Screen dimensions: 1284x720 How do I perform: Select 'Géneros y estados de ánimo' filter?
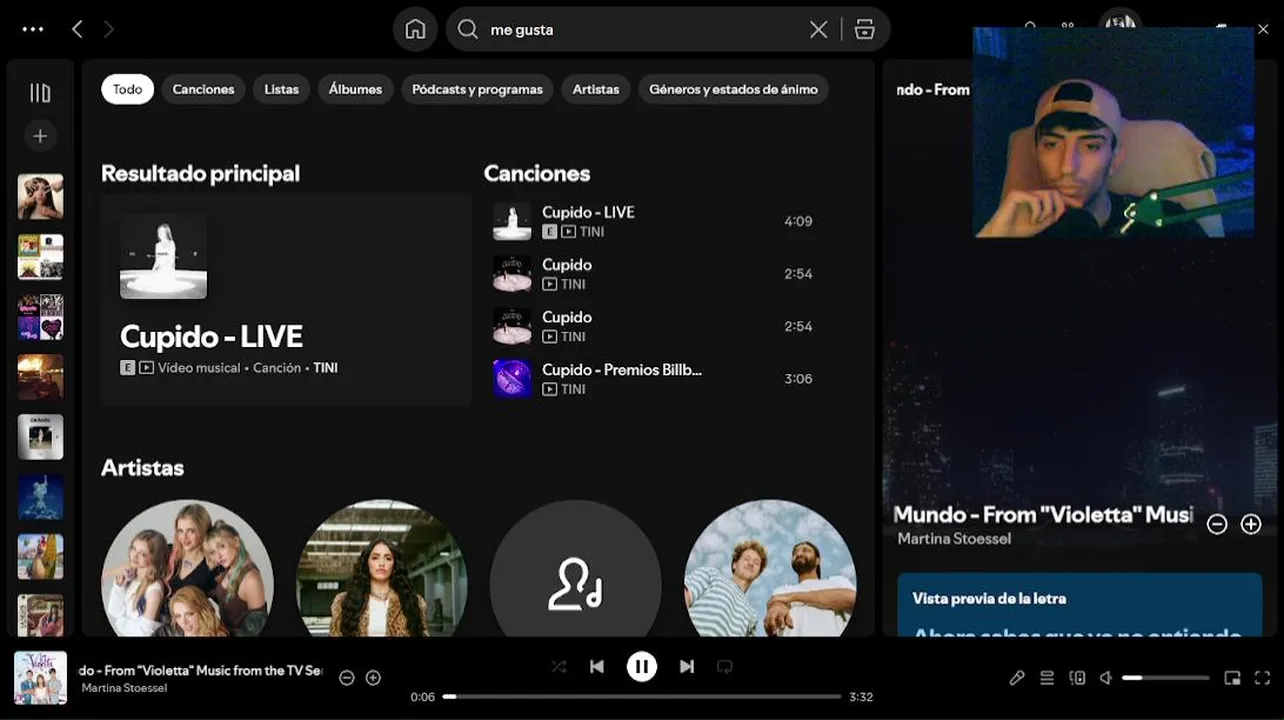(733, 89)
